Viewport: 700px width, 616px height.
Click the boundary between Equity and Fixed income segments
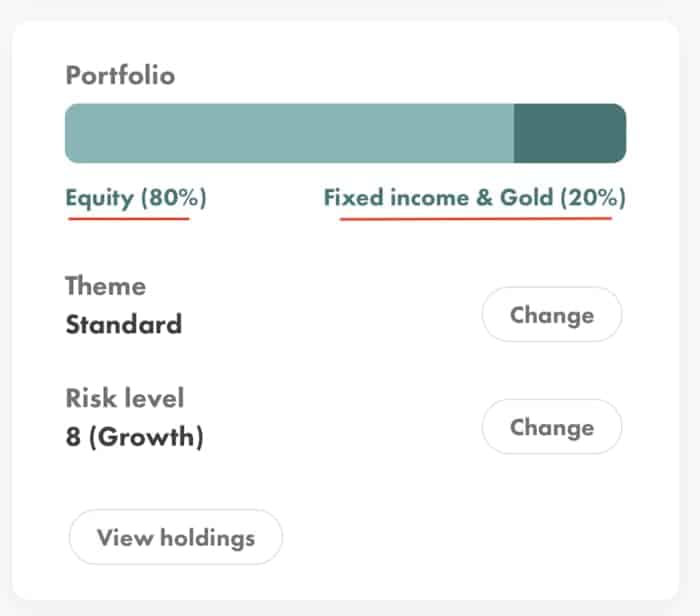(514, 133)
